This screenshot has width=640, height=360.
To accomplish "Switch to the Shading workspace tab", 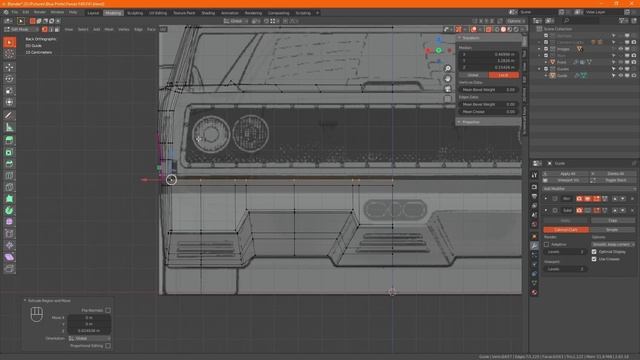I will pos(208,13).
